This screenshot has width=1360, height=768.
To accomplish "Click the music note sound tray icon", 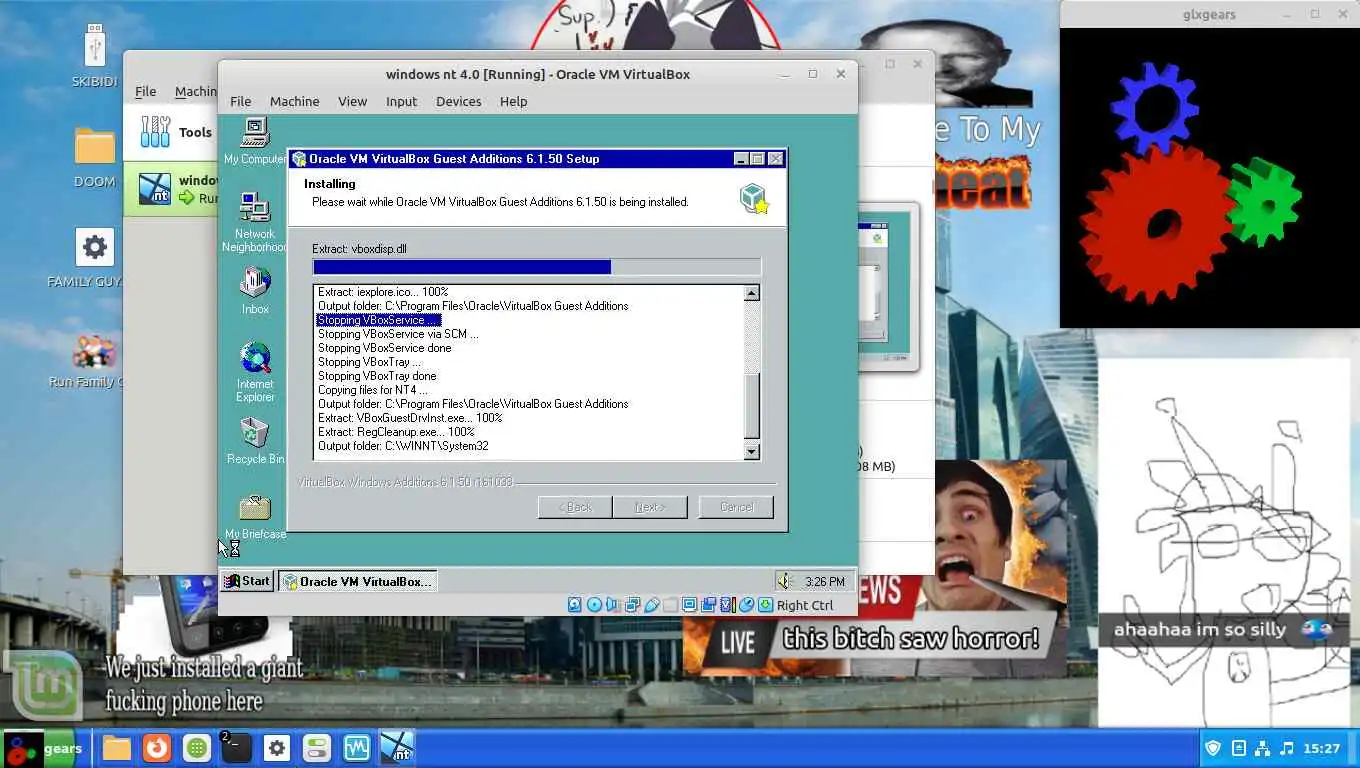I will pyautogui.click(x=1287, y=748).
